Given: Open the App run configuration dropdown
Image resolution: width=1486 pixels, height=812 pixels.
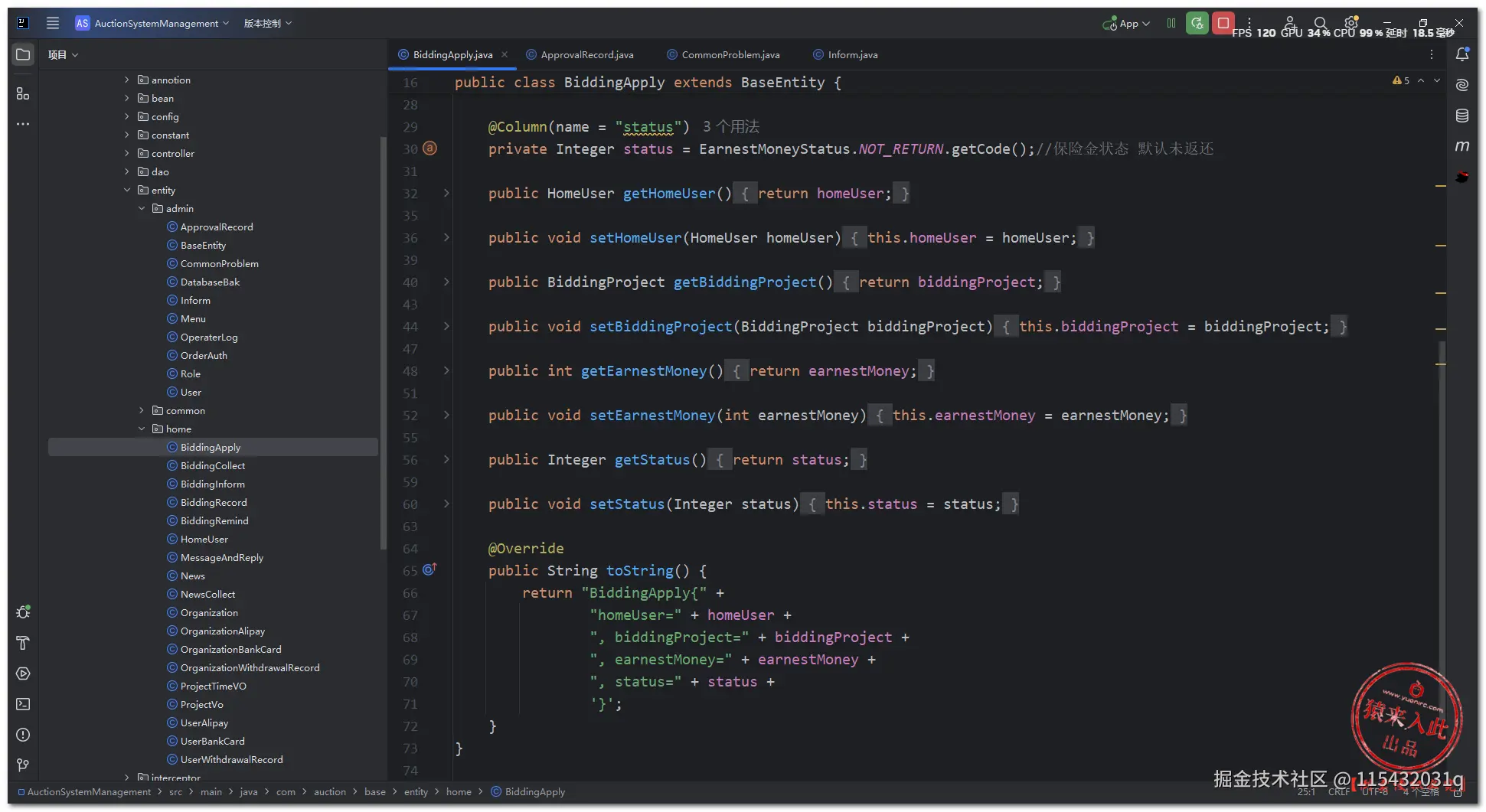Looking at the screenshot, I should pyautogui.click(x=1126, y=24).
